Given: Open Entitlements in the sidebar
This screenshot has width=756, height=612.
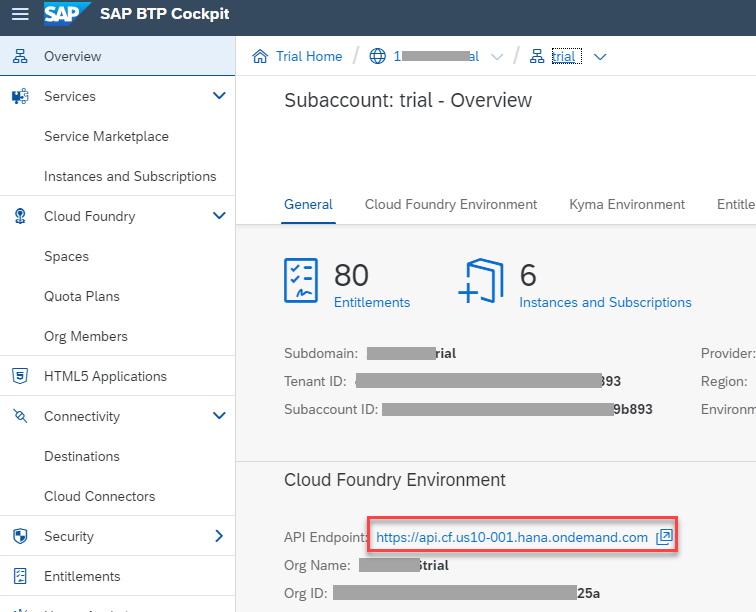Looking at the screenshot, I should 117,576.
